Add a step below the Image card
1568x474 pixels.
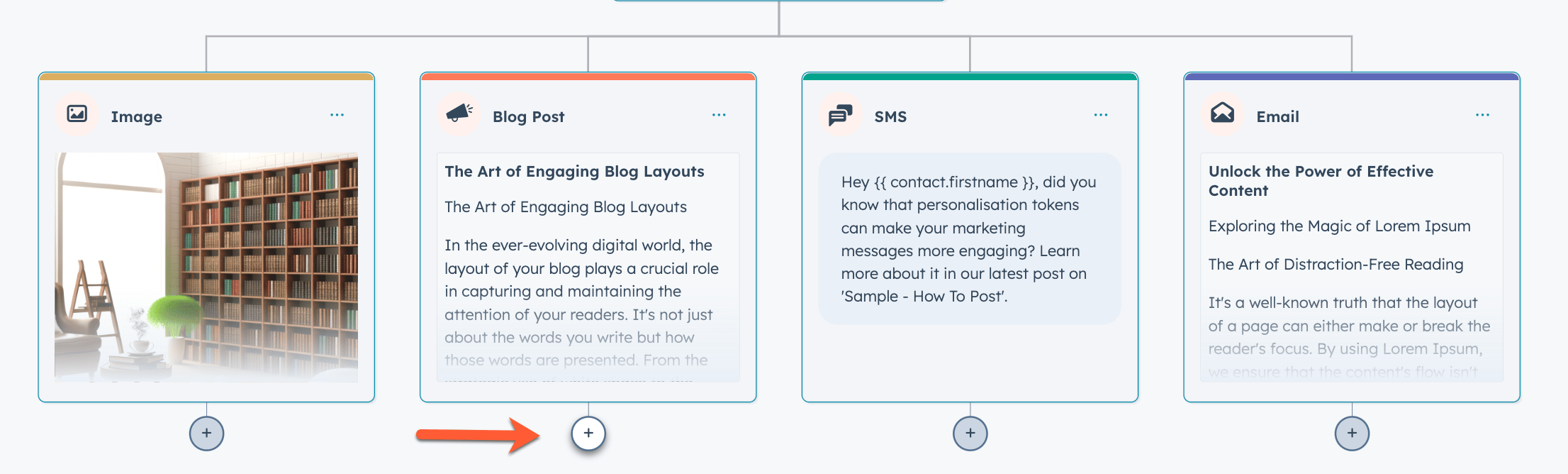[x=206, y=434]
